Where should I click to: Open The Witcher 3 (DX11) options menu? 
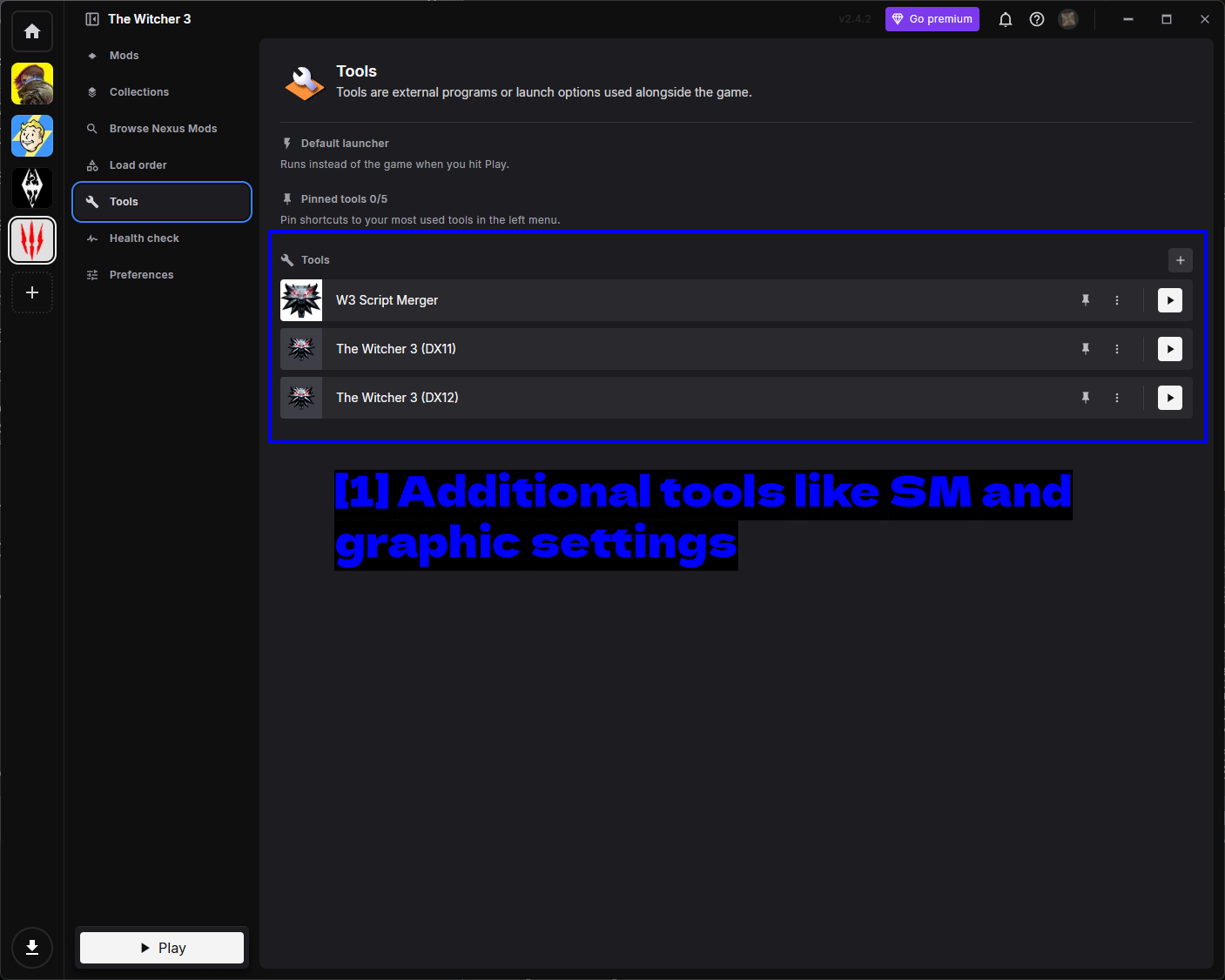(1117, 349)
